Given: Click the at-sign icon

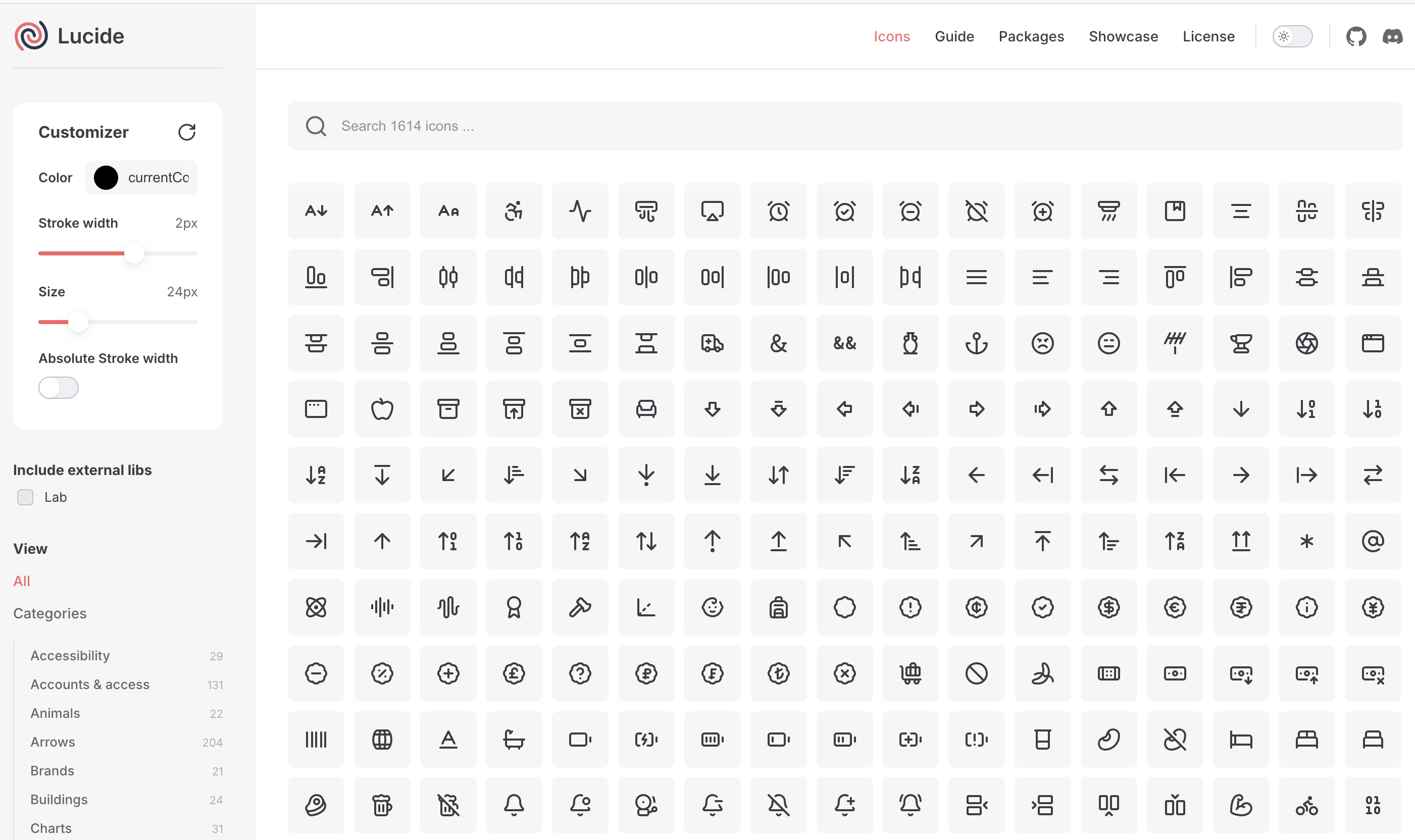Looking at the screenshot, I should coord(1372,541).
